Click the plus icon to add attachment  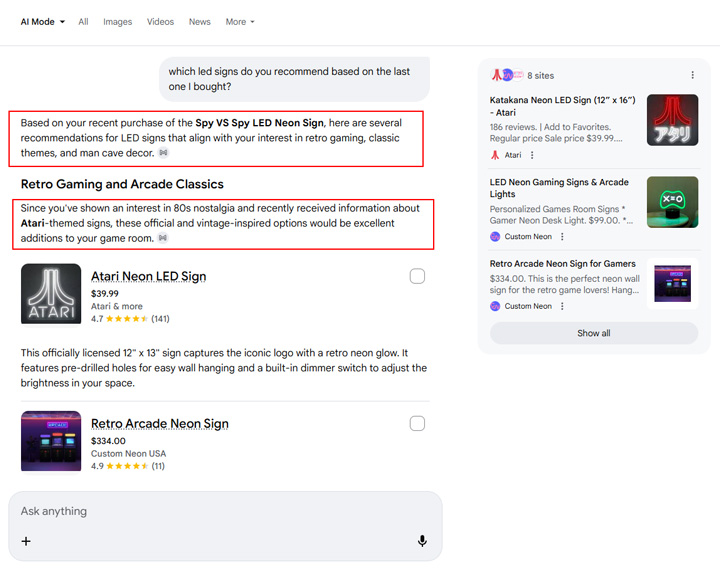pos(26,541)
